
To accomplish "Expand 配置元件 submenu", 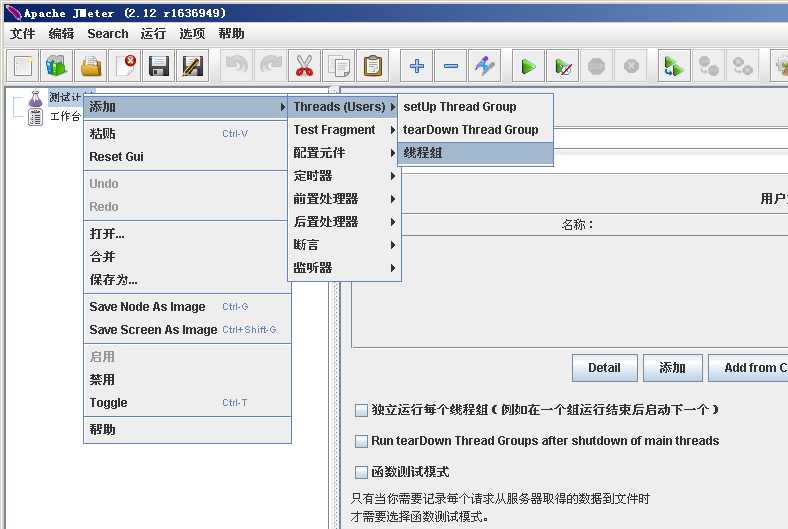I will pos(344,153).
